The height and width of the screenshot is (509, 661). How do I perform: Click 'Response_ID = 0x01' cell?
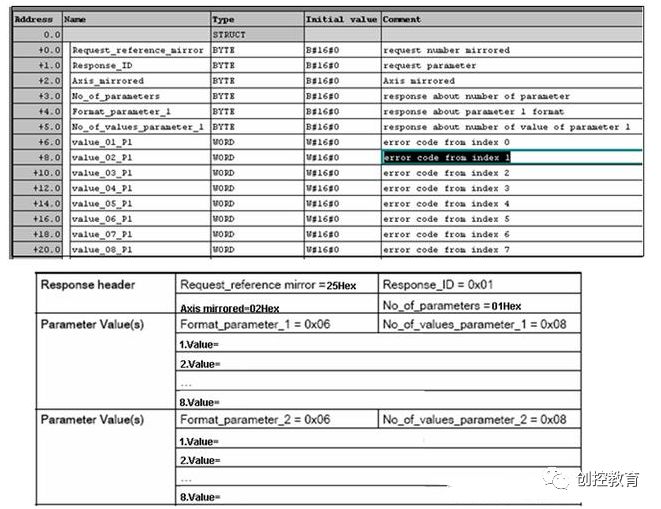tap(480, 283)
